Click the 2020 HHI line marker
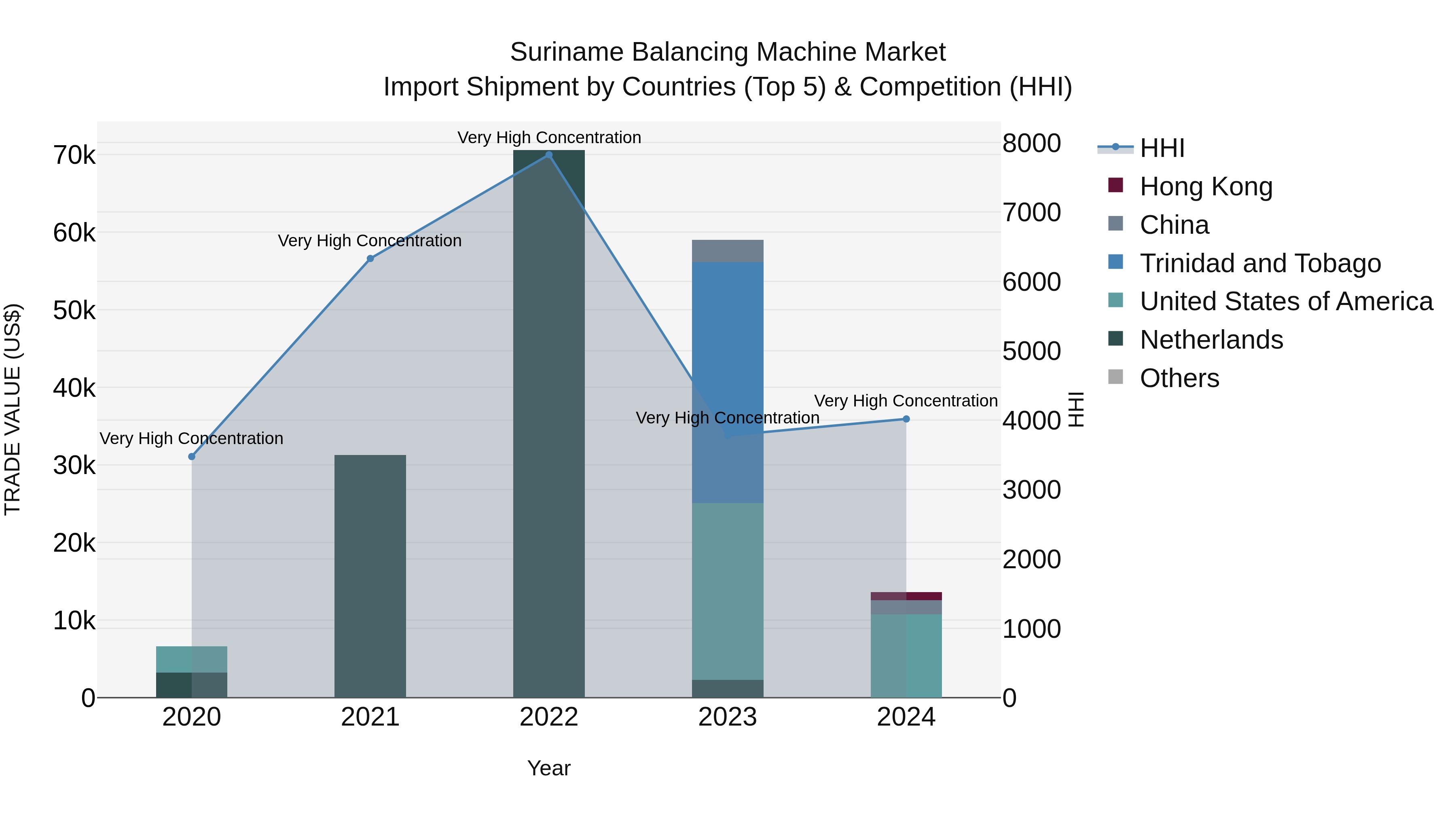The image size is (1456, 819). (x=192, y=457)
